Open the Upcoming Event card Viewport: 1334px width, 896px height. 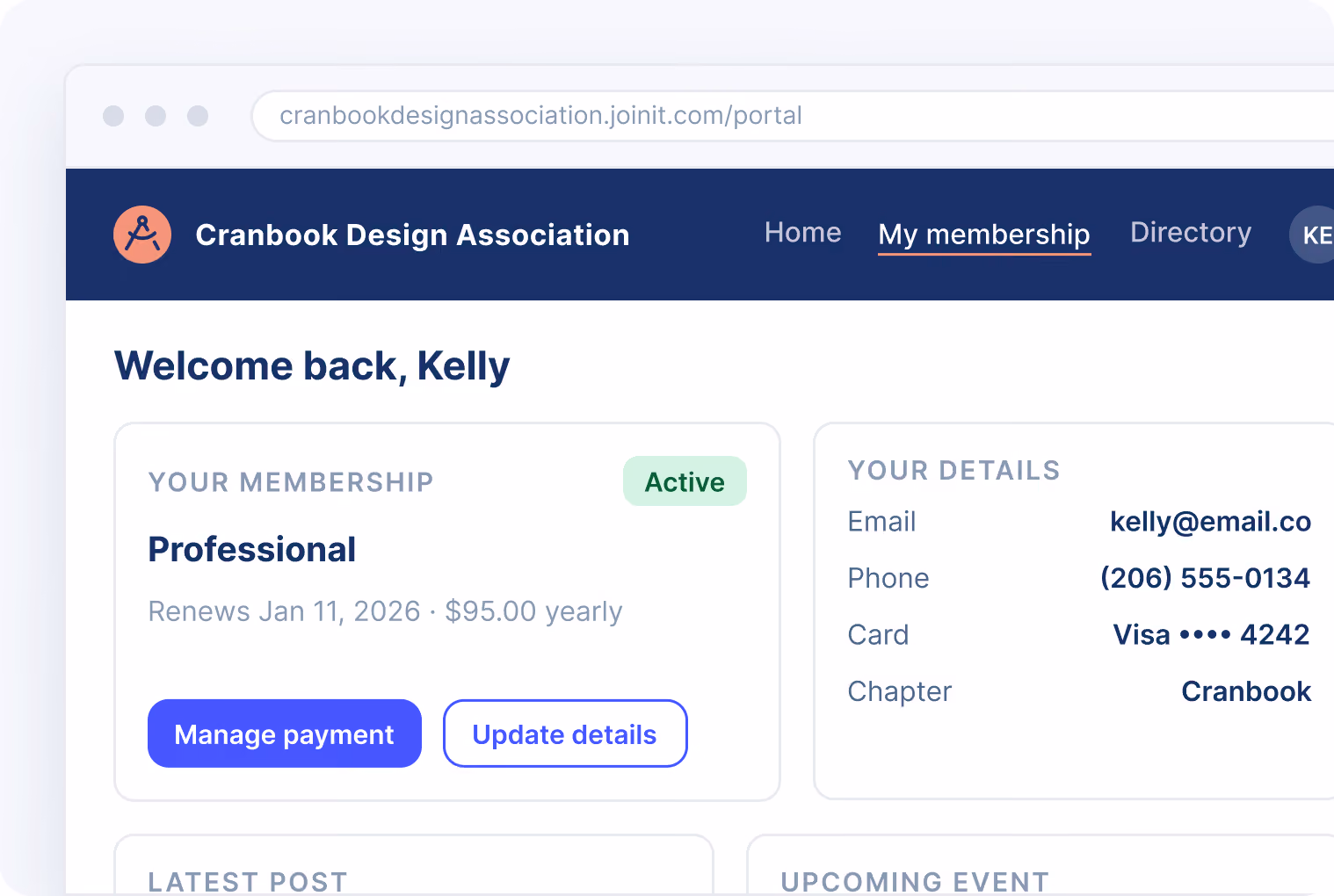tap(1040, 865)
